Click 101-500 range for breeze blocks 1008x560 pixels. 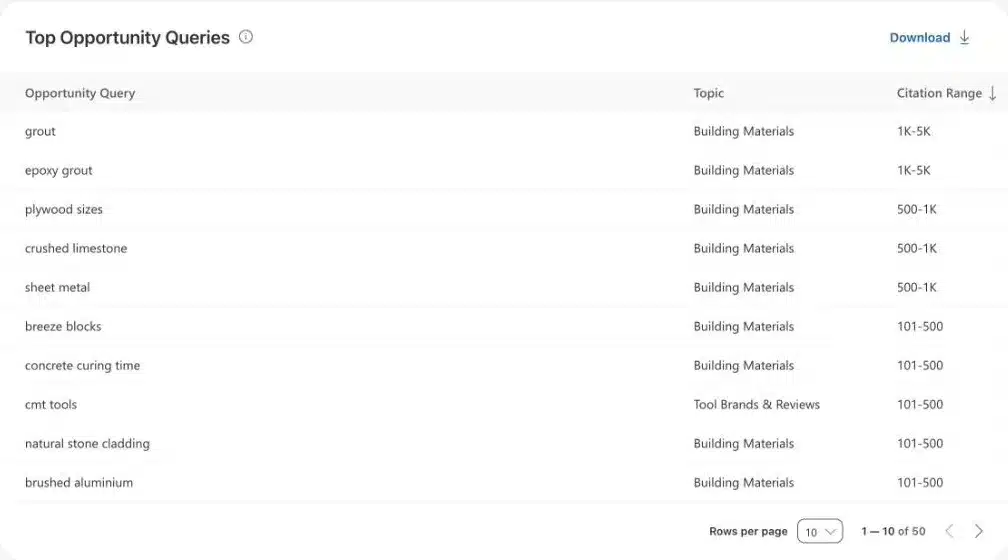tap(920, 327)
